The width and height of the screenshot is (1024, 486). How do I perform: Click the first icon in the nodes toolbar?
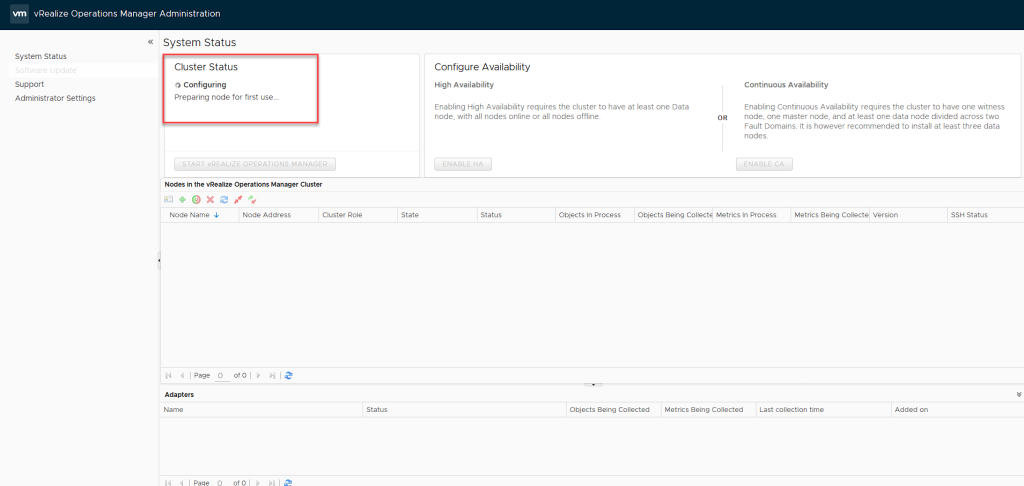point(169,200)
